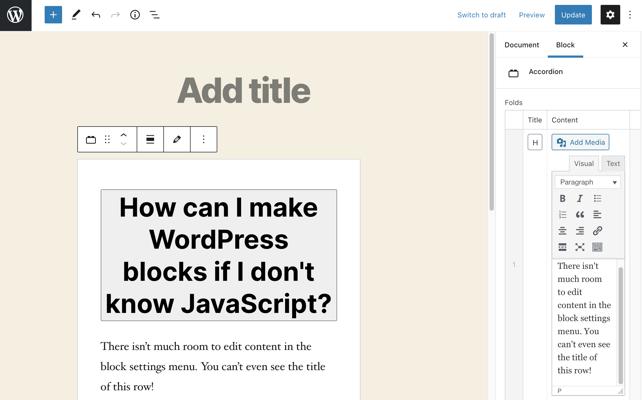Open the more tools and options menu
The width and height of the screenshot is (642, 400).
point(630,15)
